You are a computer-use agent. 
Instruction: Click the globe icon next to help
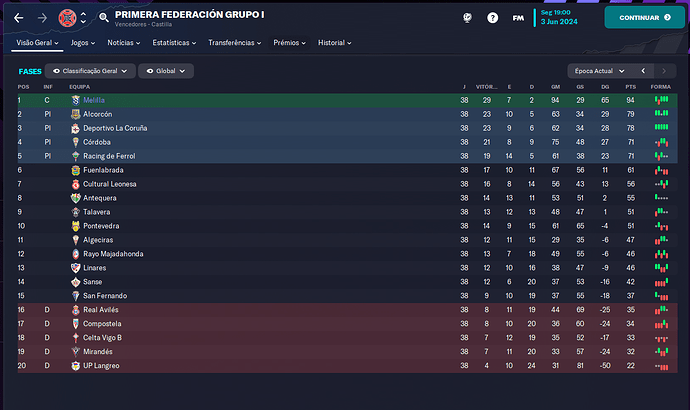pos(467,18)
